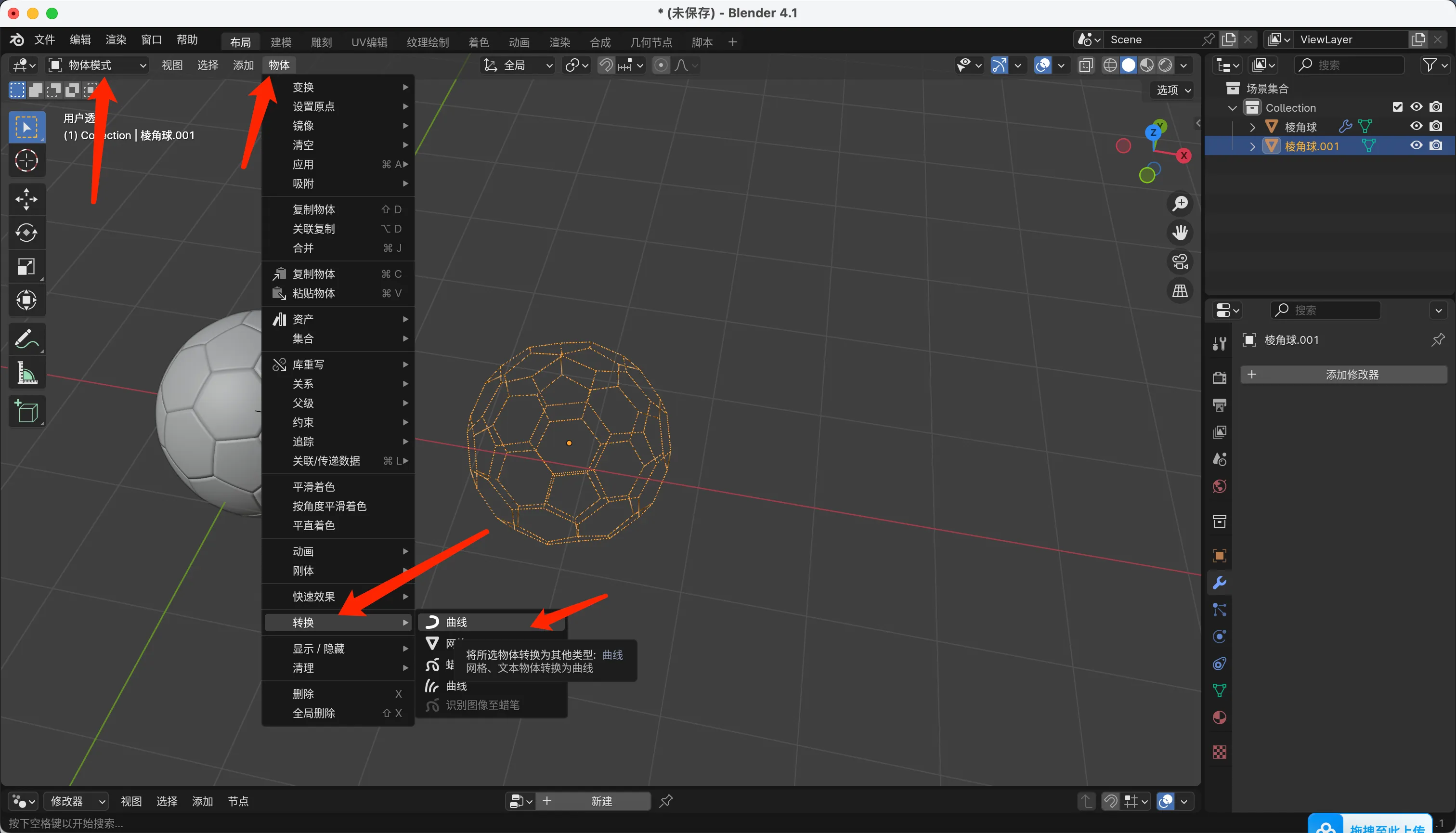Expand the 棱角球 tree item
The height and width of the screenshot is (833, 1456).
[1252, 127]
